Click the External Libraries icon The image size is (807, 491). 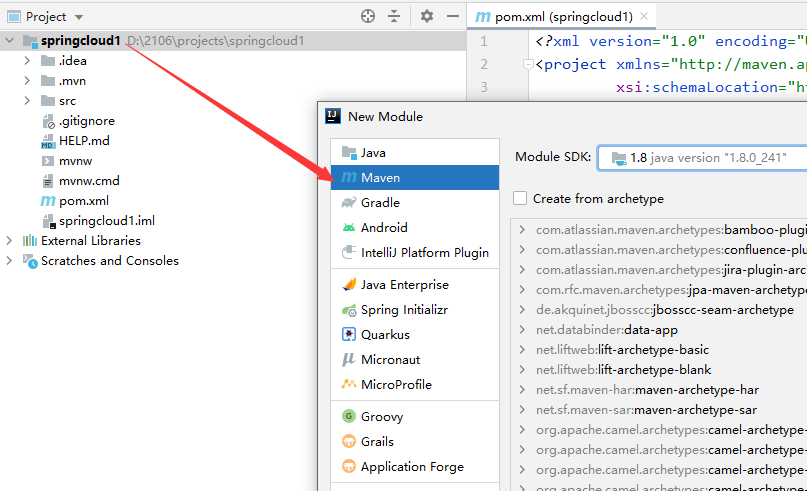point(30,240)
